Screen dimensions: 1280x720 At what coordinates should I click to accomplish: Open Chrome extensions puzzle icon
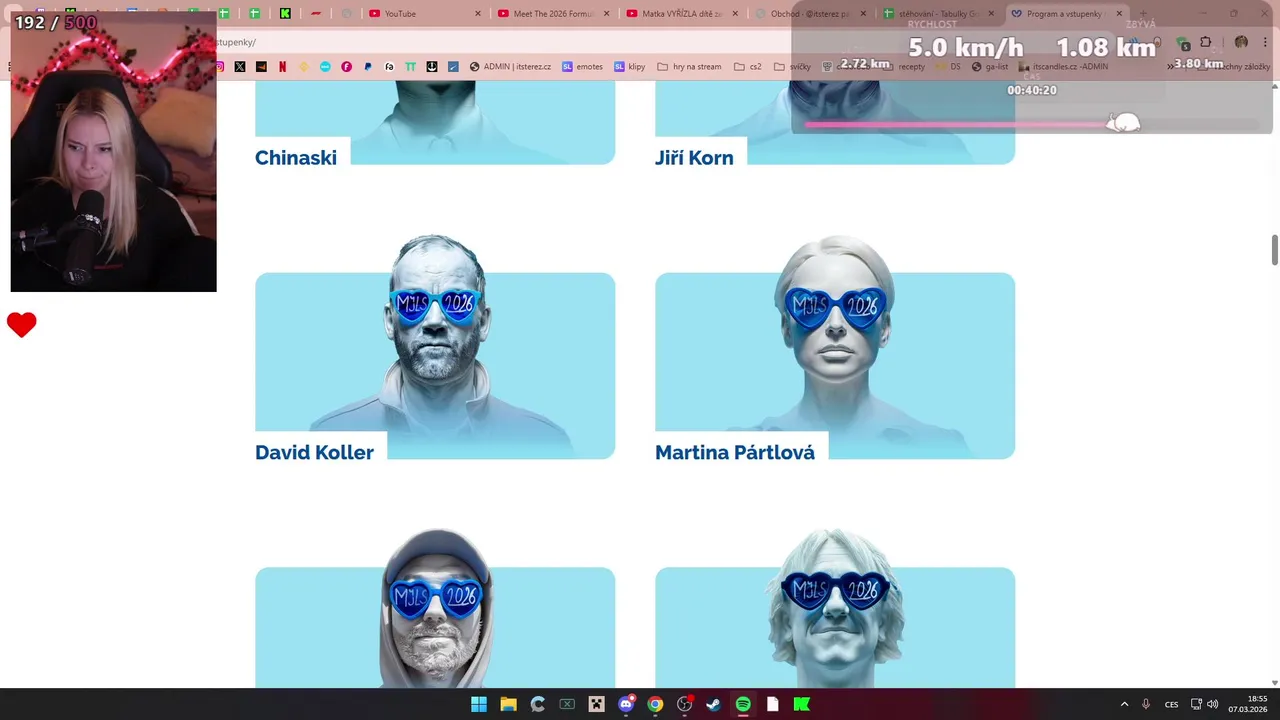[1205, 42]
